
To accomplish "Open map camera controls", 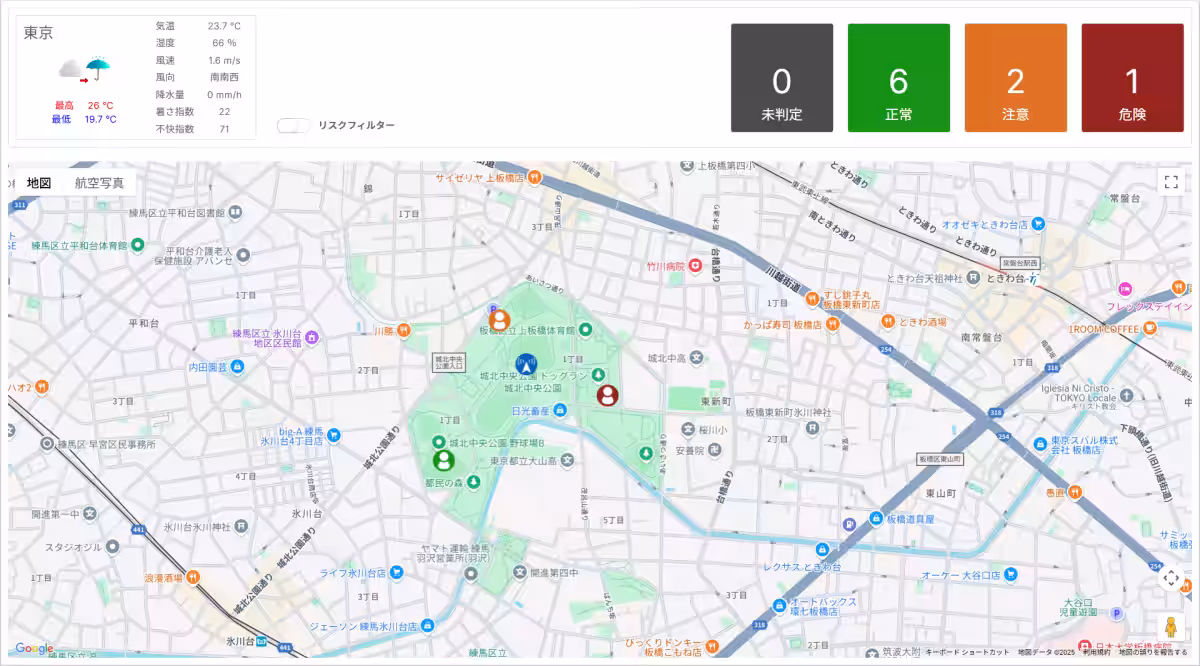I will click(1171, 578).
